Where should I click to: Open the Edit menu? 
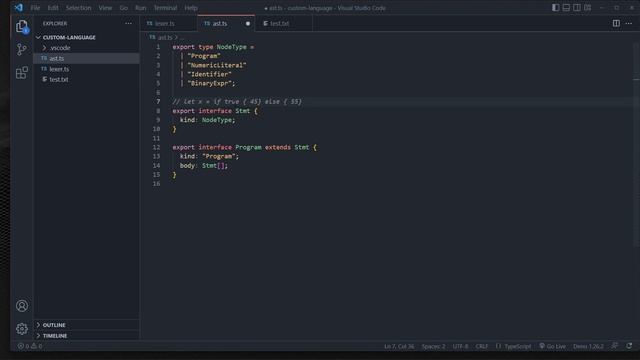coord(53,8)
